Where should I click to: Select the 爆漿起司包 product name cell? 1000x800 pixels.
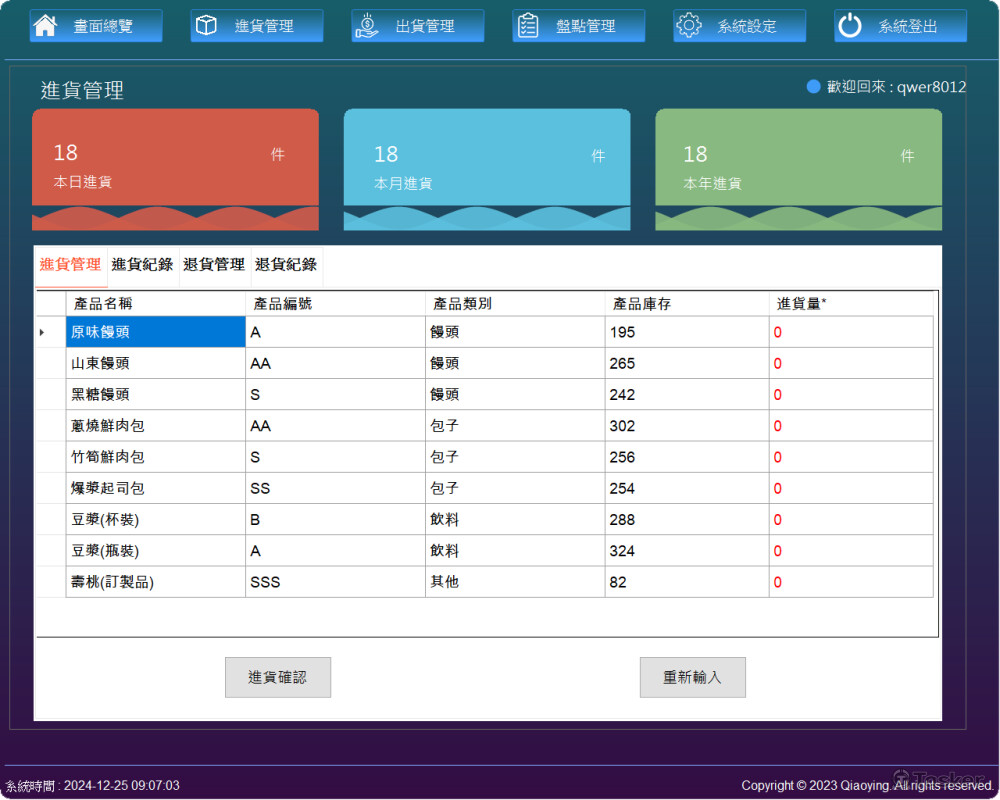point(155,489)
